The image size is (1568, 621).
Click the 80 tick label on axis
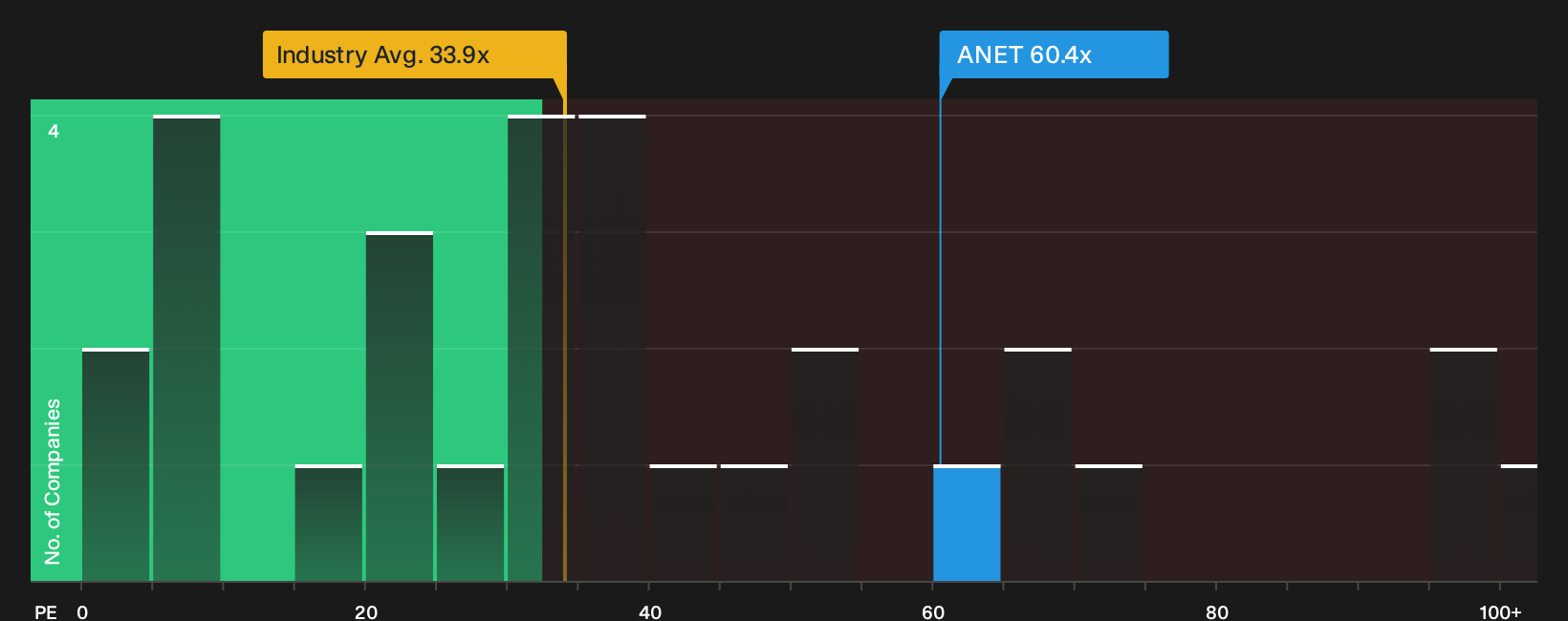click(1216, 611)
